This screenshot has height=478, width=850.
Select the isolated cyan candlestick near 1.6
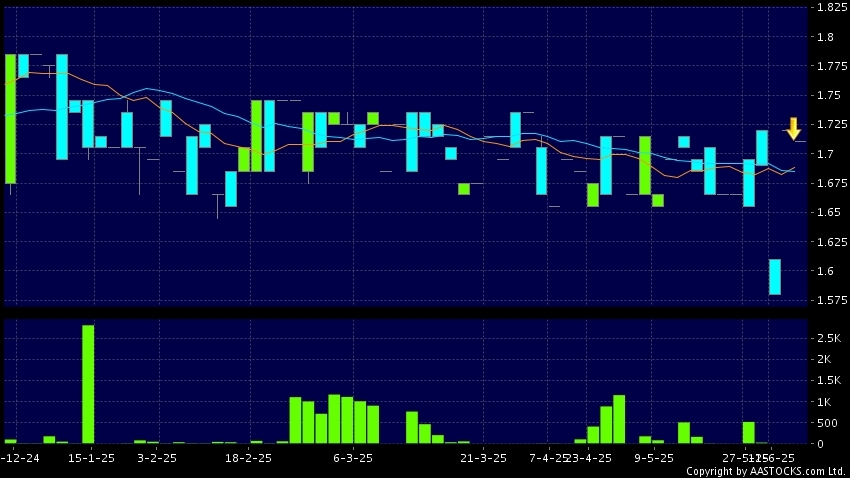775,277
